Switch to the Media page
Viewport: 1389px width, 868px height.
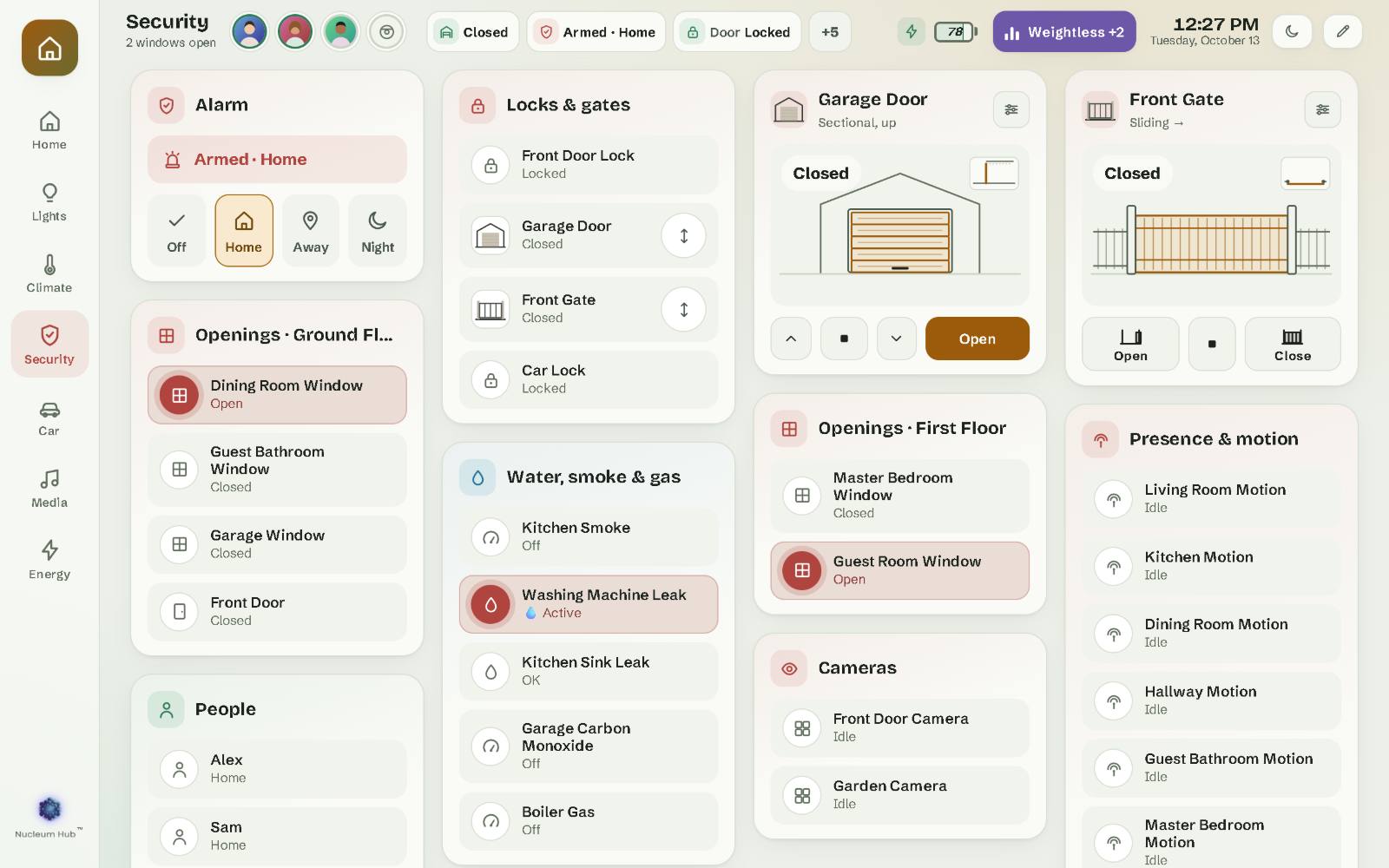coord(49,489)
